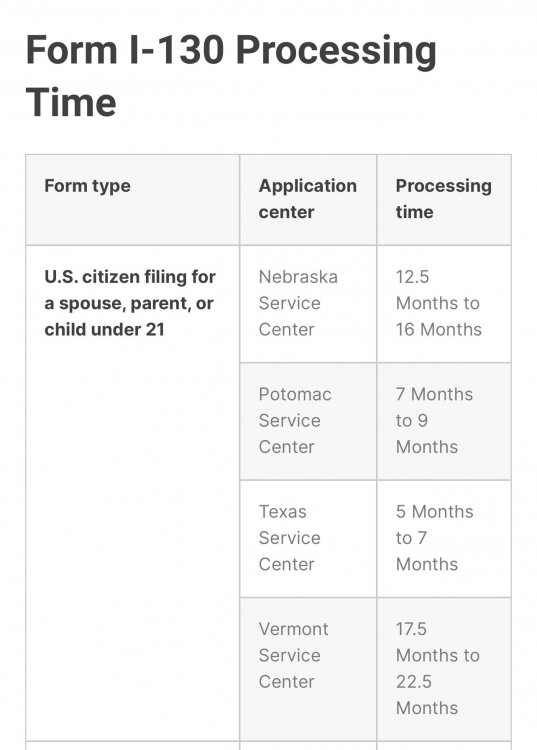The width and height of the screenshot is (537, 750).
Task: Select the Processing time column header
Action: click(444, 199)
